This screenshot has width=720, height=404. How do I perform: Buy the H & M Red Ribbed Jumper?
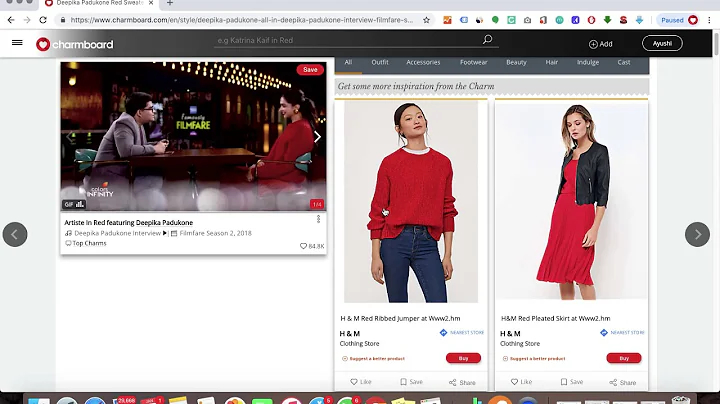coord(463,358)
